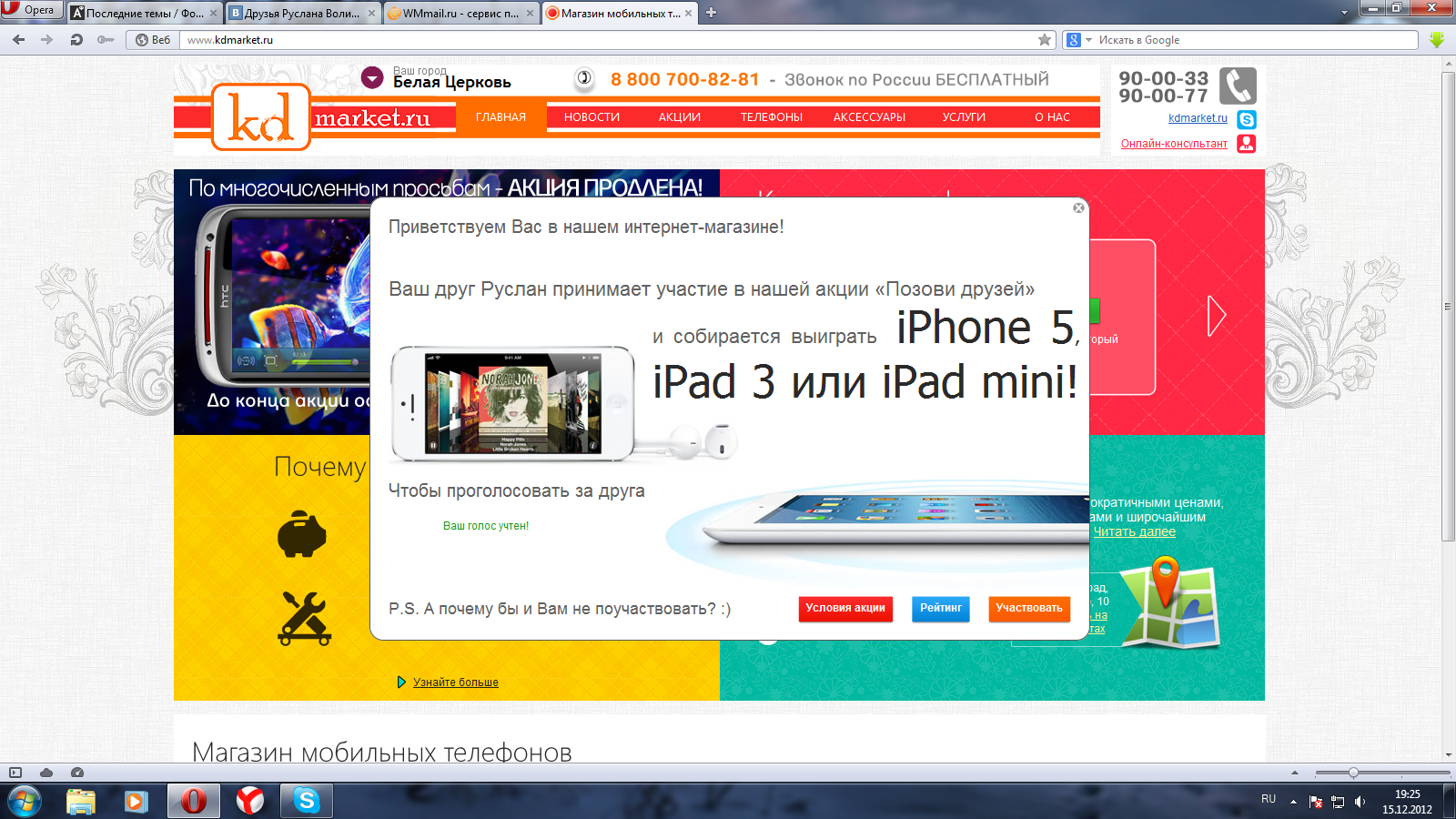Click the Участвовать button
The width and height of the screenshot is (1456, 819).
click(x=1029, y=608)
